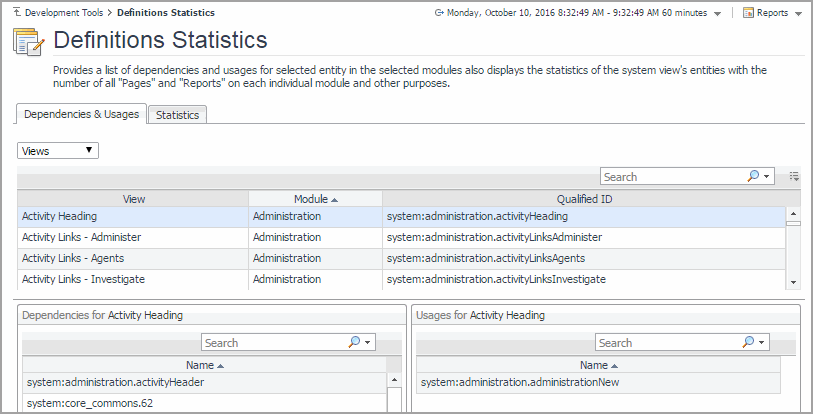This screenshot has width=813, height=414.
Task: Click the time range icon beside Monday
Action: (441, 13)
